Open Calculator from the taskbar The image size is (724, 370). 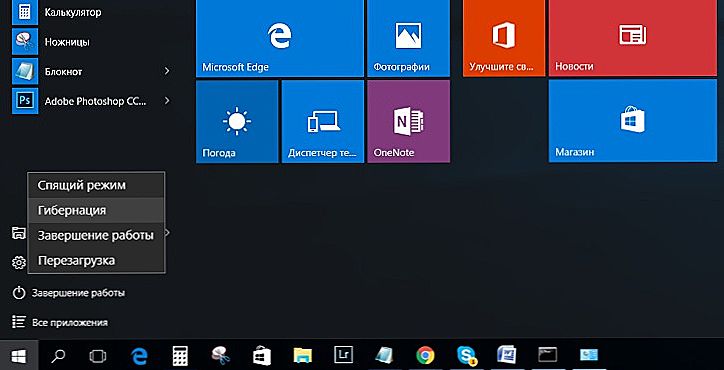[x=180, y=356]
